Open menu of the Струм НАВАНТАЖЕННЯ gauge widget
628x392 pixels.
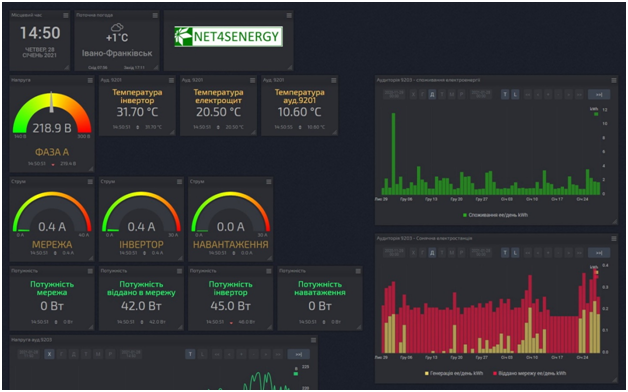click(x=269, y=181)
